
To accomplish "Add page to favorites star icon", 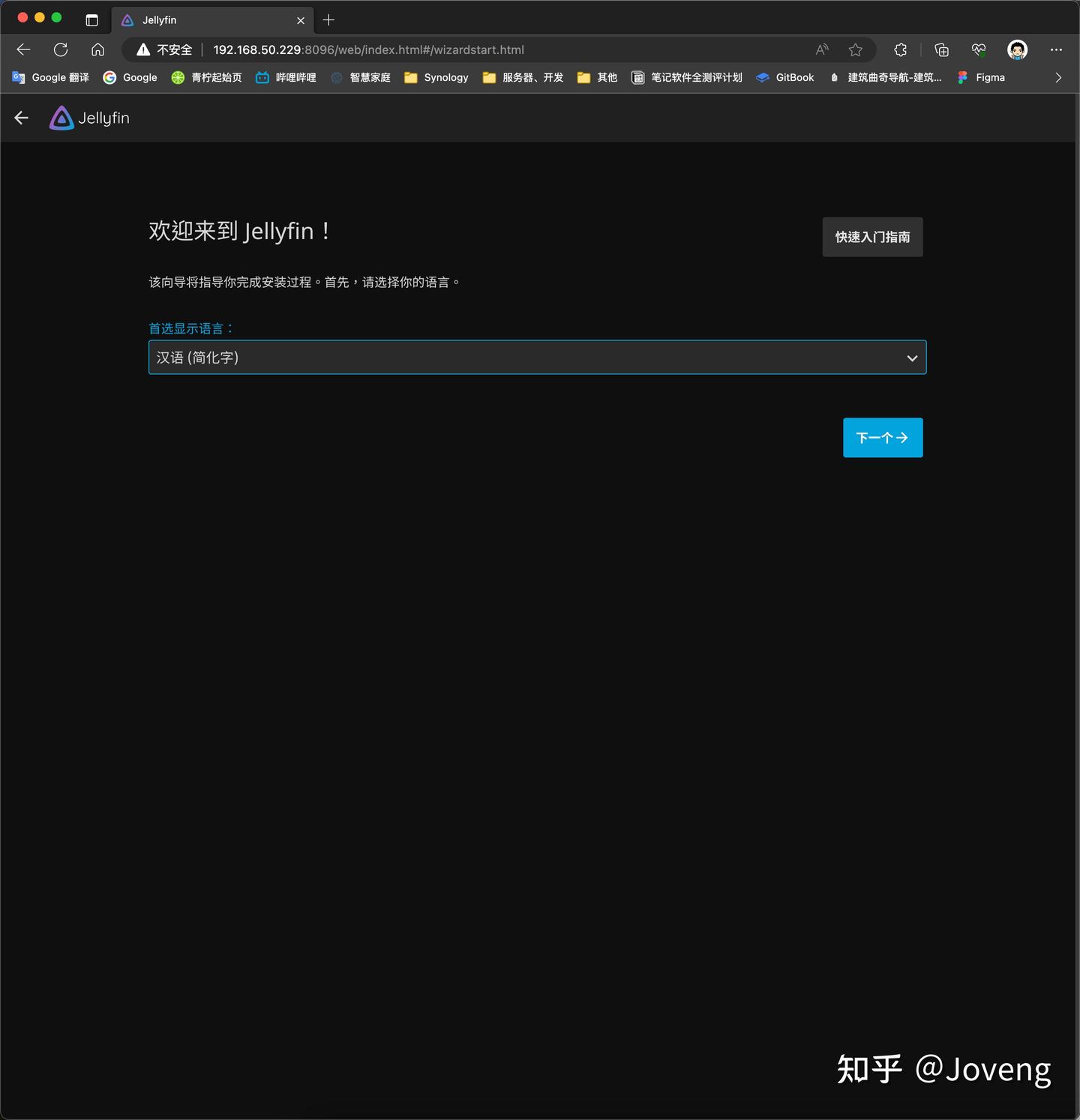I will 855,49.
